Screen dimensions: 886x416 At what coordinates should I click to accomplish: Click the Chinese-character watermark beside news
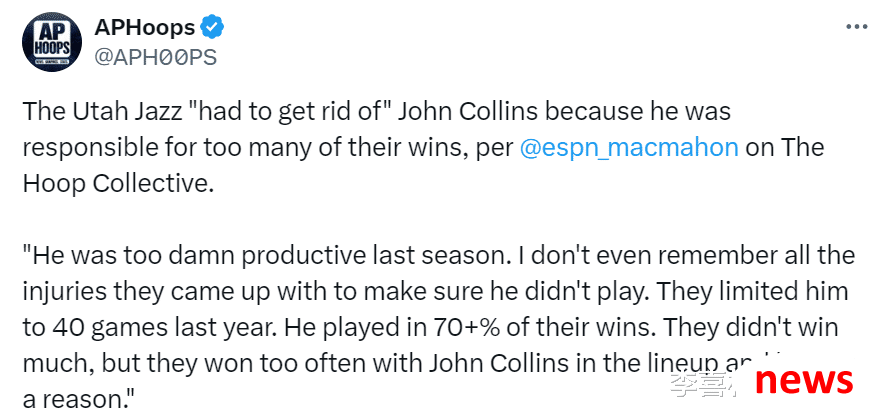point(701,384)
